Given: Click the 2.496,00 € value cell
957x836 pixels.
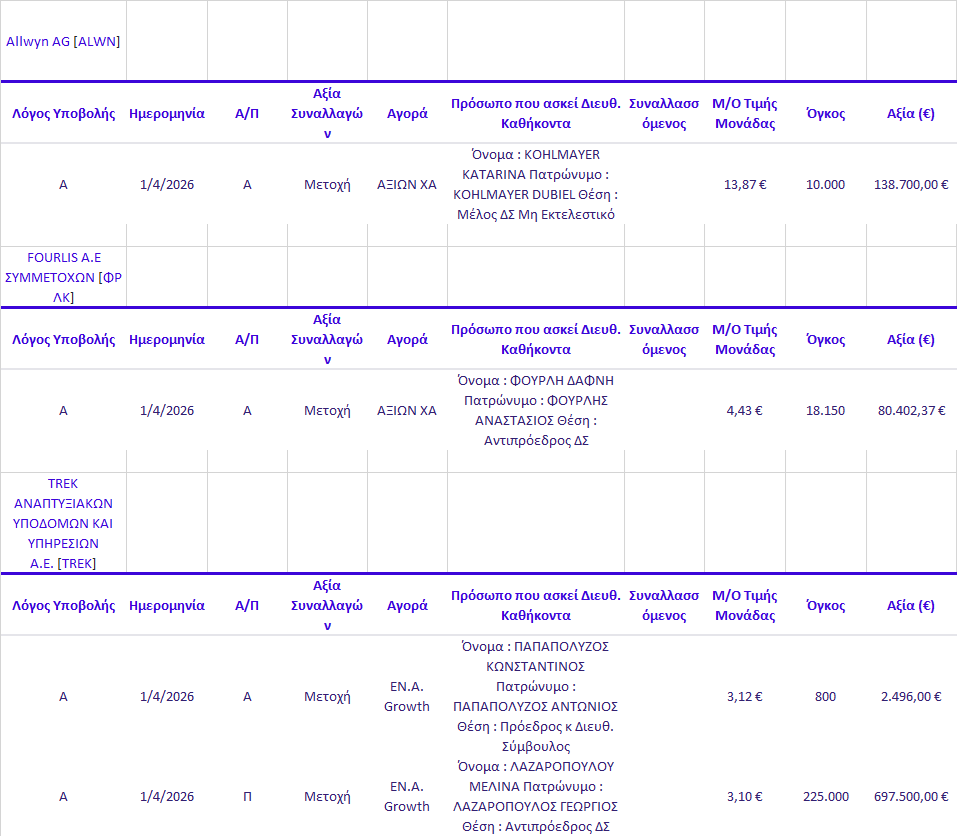Looking at the screenshot, I should click(x=911, y=696).
